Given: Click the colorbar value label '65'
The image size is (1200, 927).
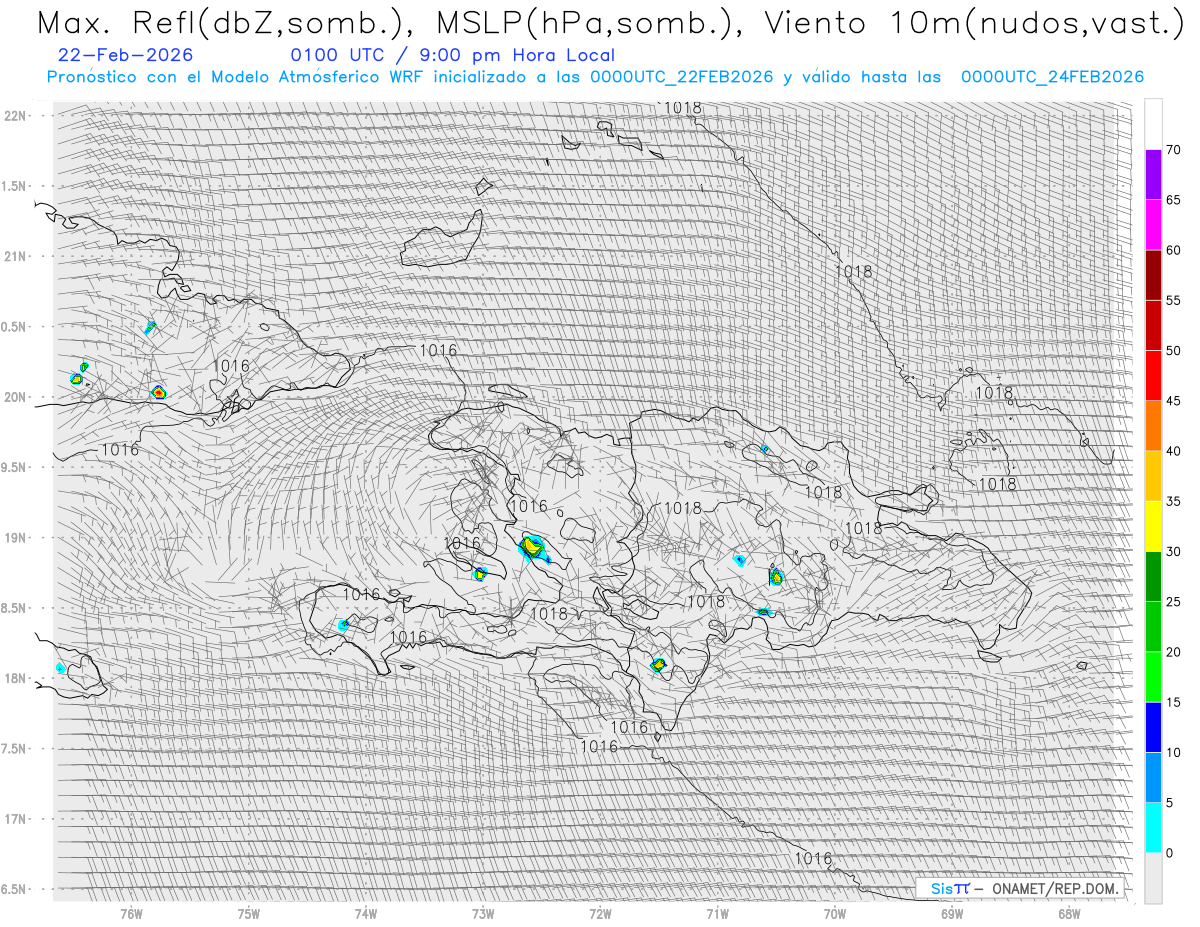Looking at the screenshot, I should point(1173,200).
